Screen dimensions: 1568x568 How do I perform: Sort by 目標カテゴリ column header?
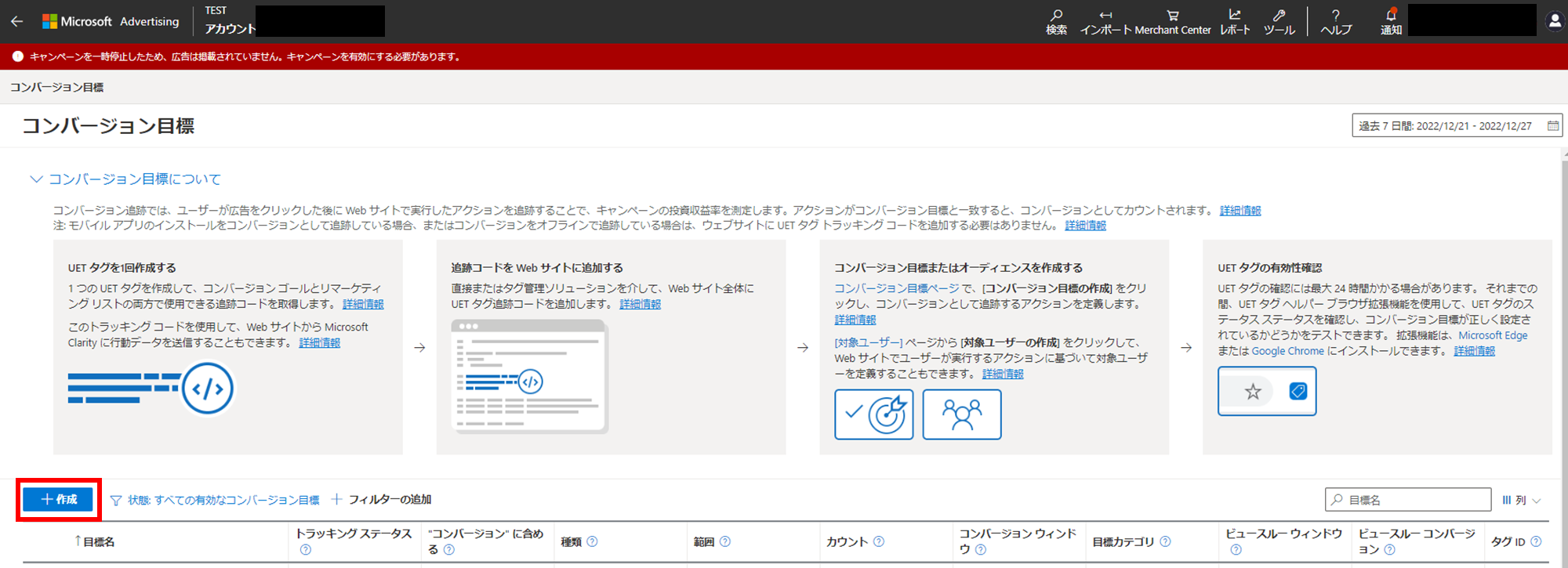point(1123,541)
